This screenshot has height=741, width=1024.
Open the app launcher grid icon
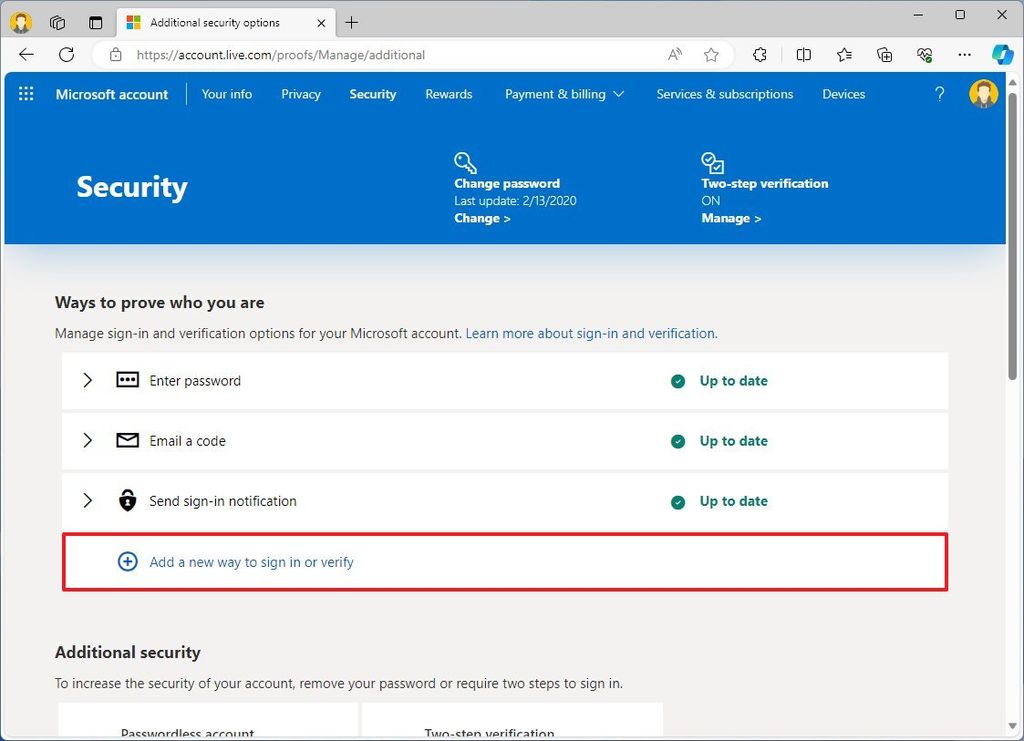[x=25, y=93]
